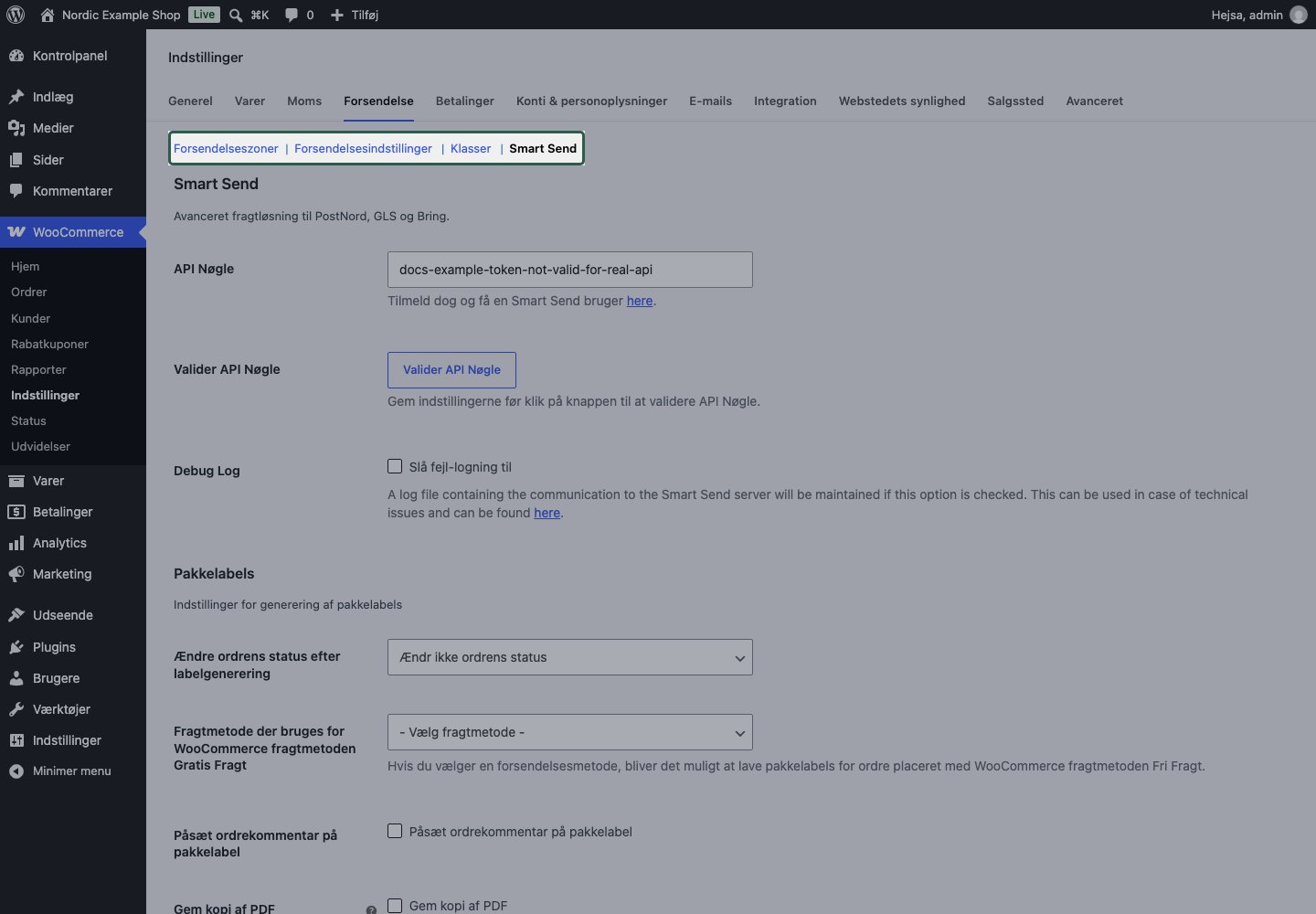Click the Plugins plug icon
Screen dimensions: 1316x914
[x=16, y=647]
